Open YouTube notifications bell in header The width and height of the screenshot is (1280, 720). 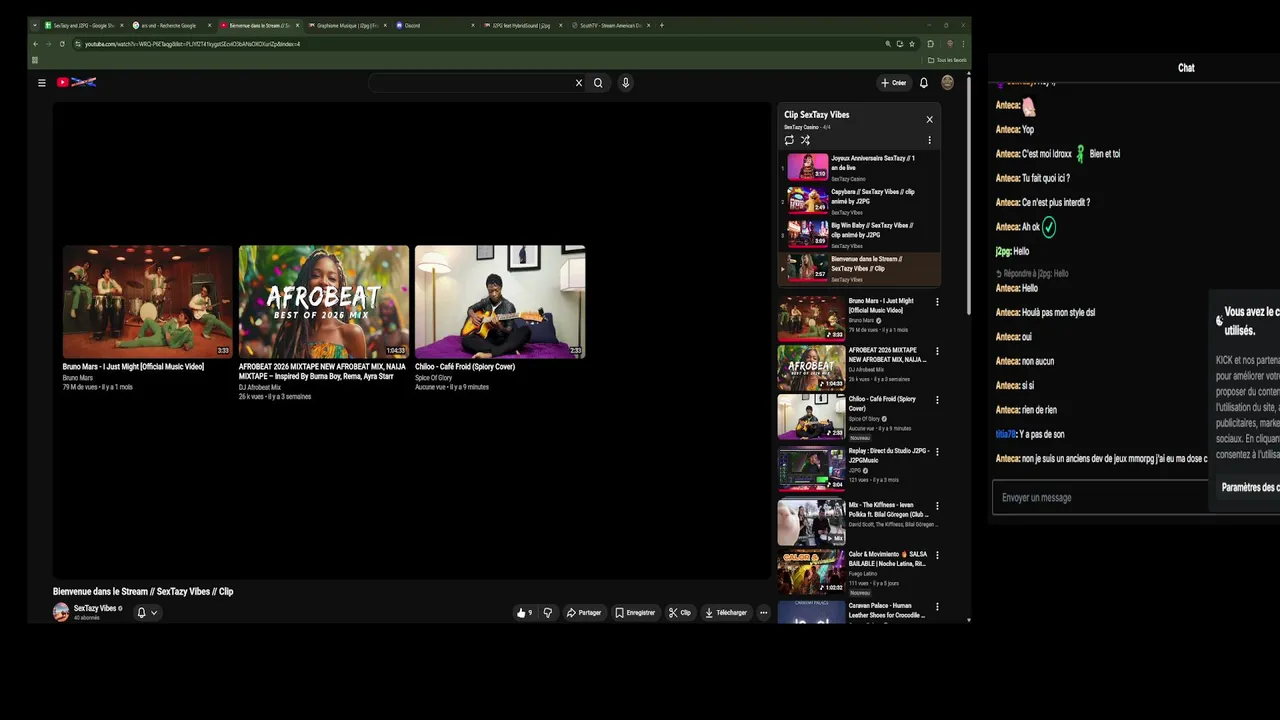pos(924,83)
